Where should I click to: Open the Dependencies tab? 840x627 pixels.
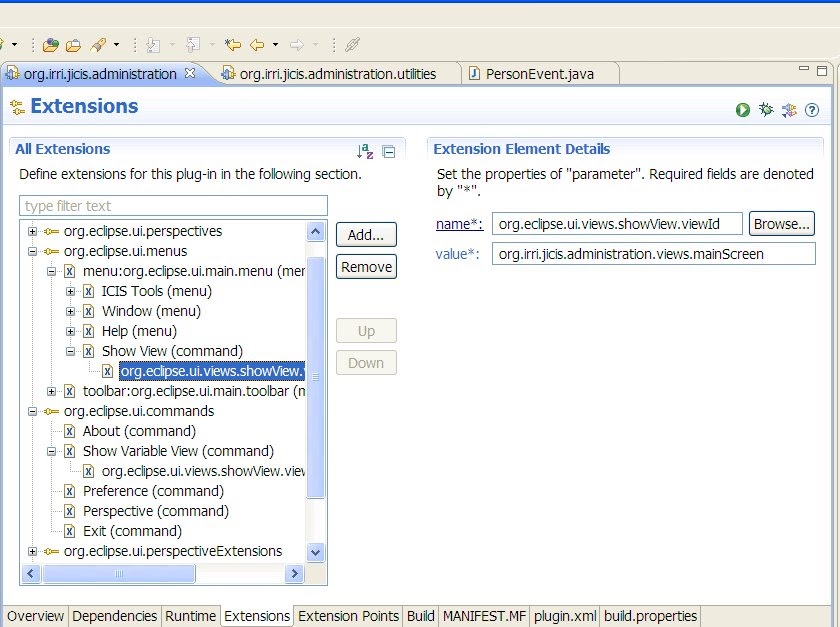point(115,616)
